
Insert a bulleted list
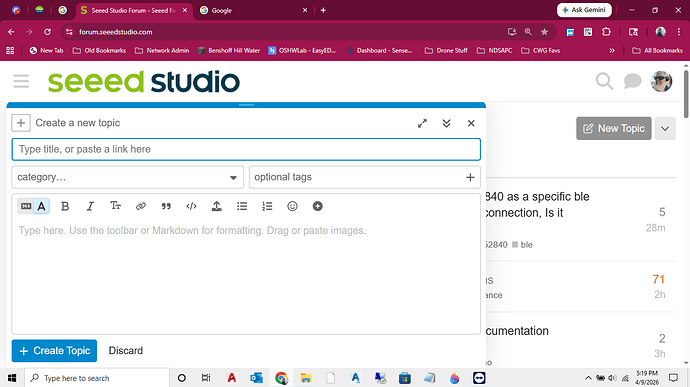tap(242, 206)
